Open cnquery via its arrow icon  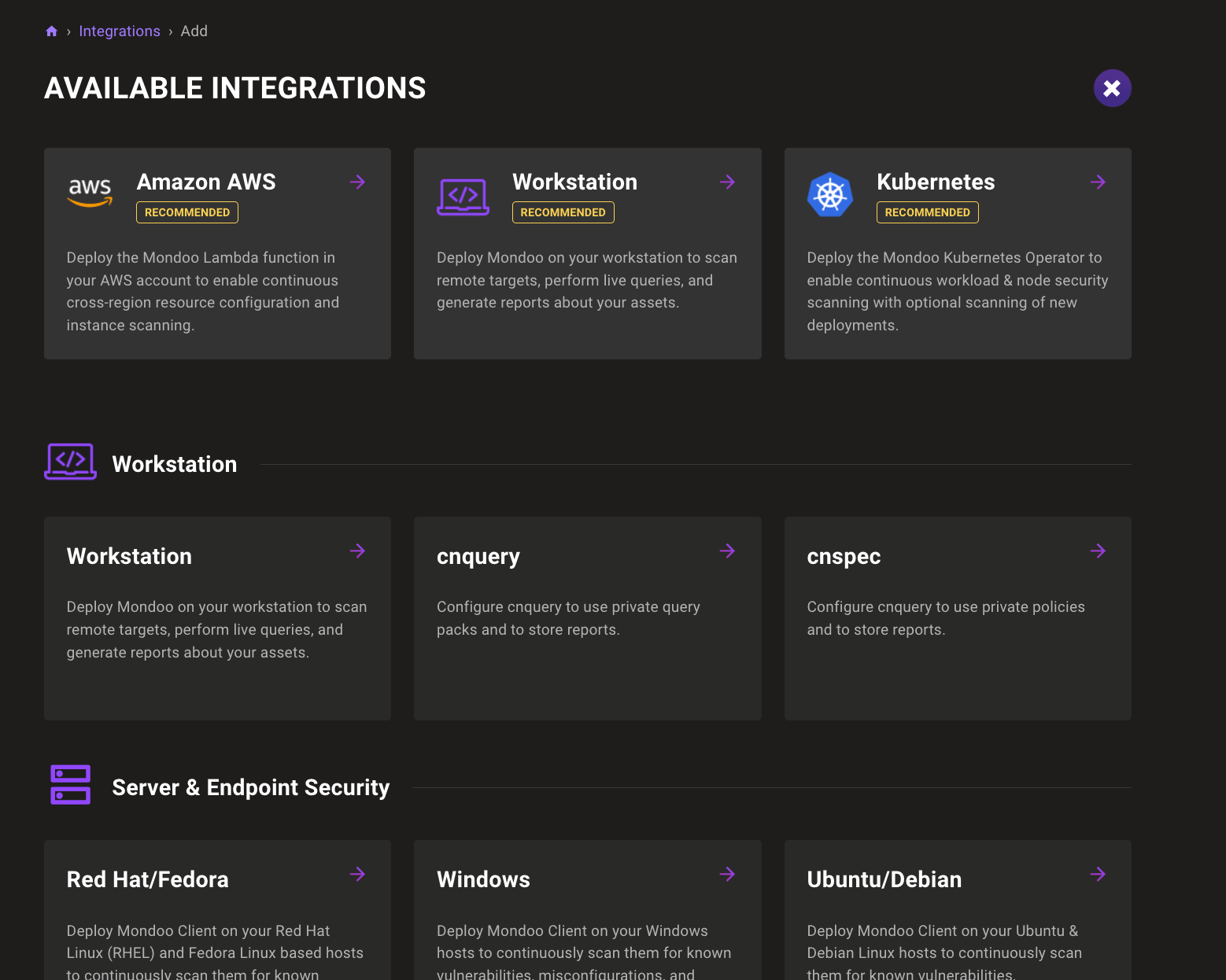[x=727, y=551]
